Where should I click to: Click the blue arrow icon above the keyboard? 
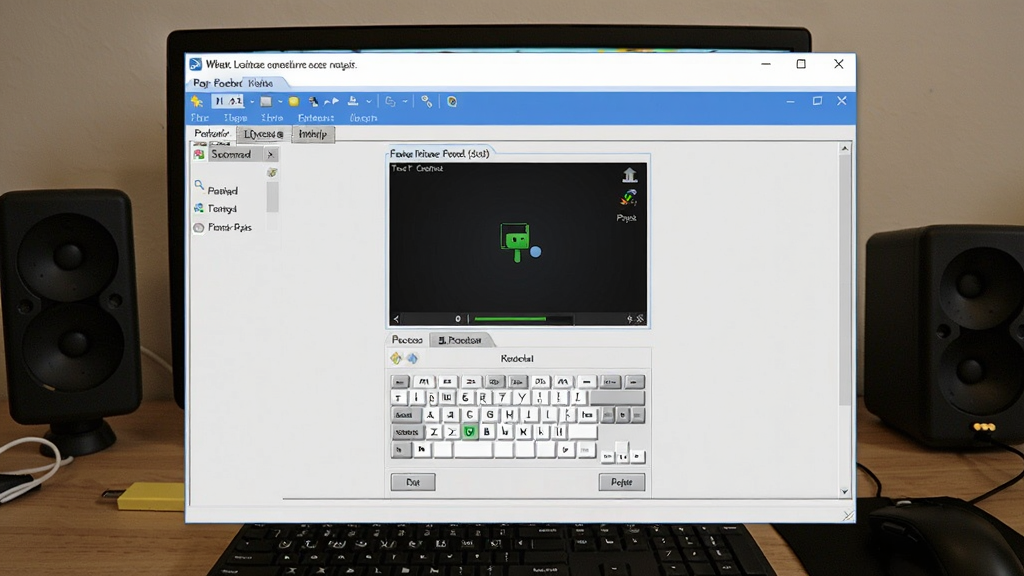tap(412, 358)
